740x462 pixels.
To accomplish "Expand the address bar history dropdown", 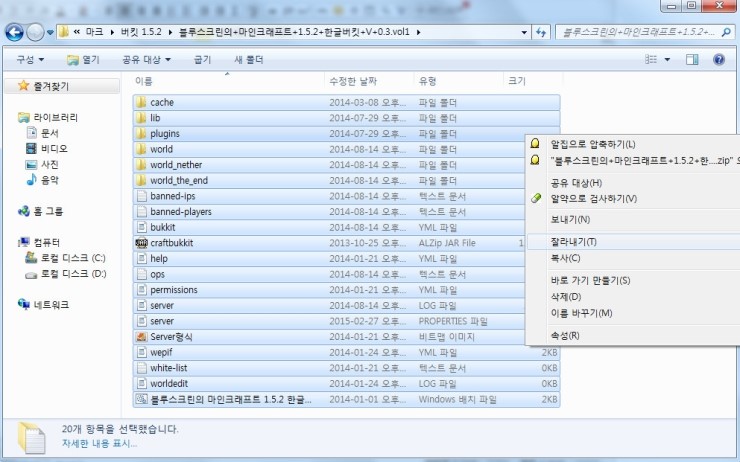I will (x=524, y=32).
